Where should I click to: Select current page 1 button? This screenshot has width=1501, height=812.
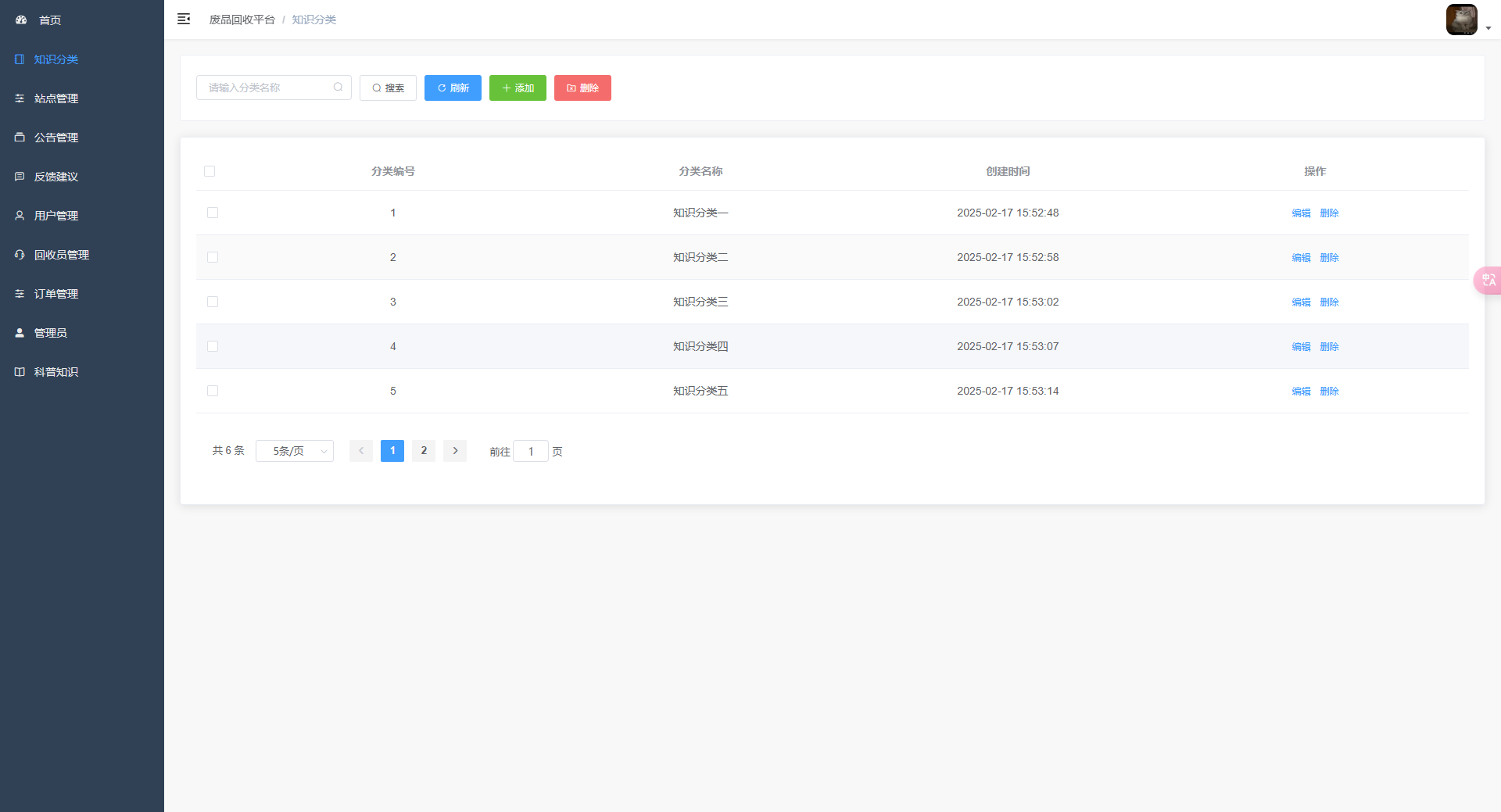(392, 451)
